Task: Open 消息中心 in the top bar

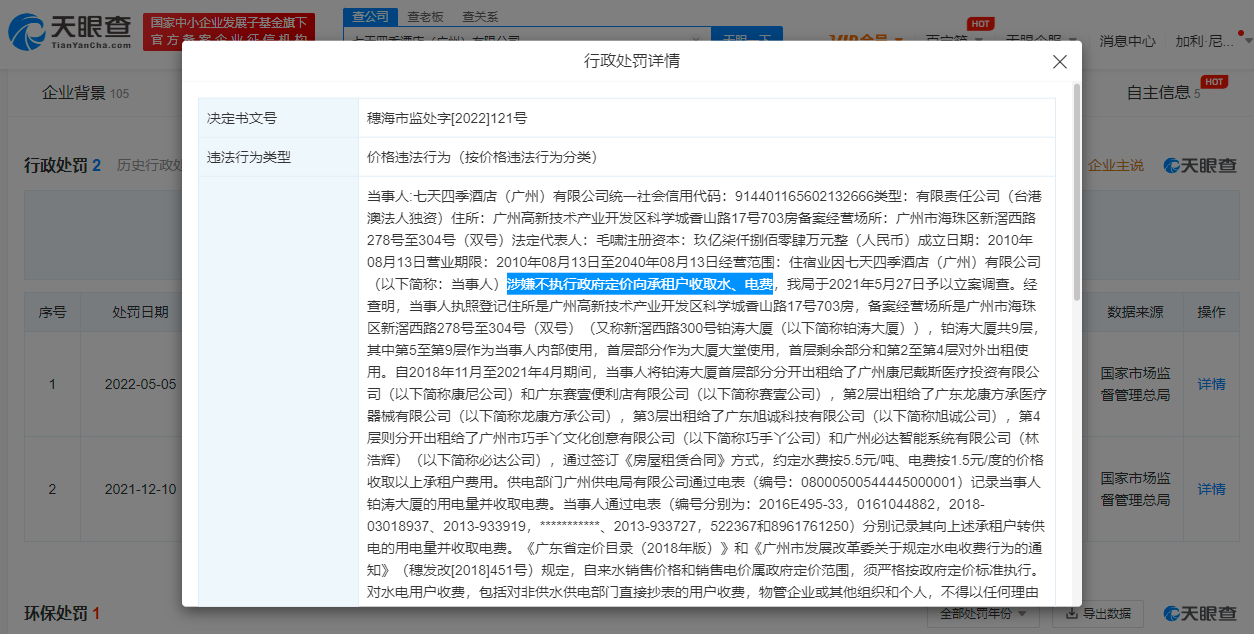Action: click(x=1127, y=41)
